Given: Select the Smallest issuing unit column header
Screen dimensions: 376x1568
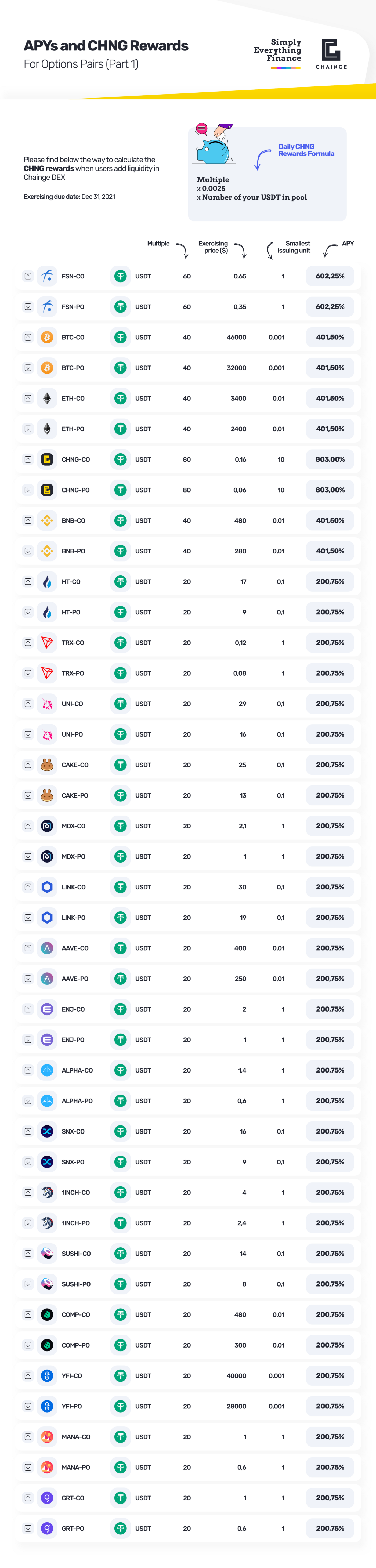Looking at the screenshot, I should pos(294,247).
